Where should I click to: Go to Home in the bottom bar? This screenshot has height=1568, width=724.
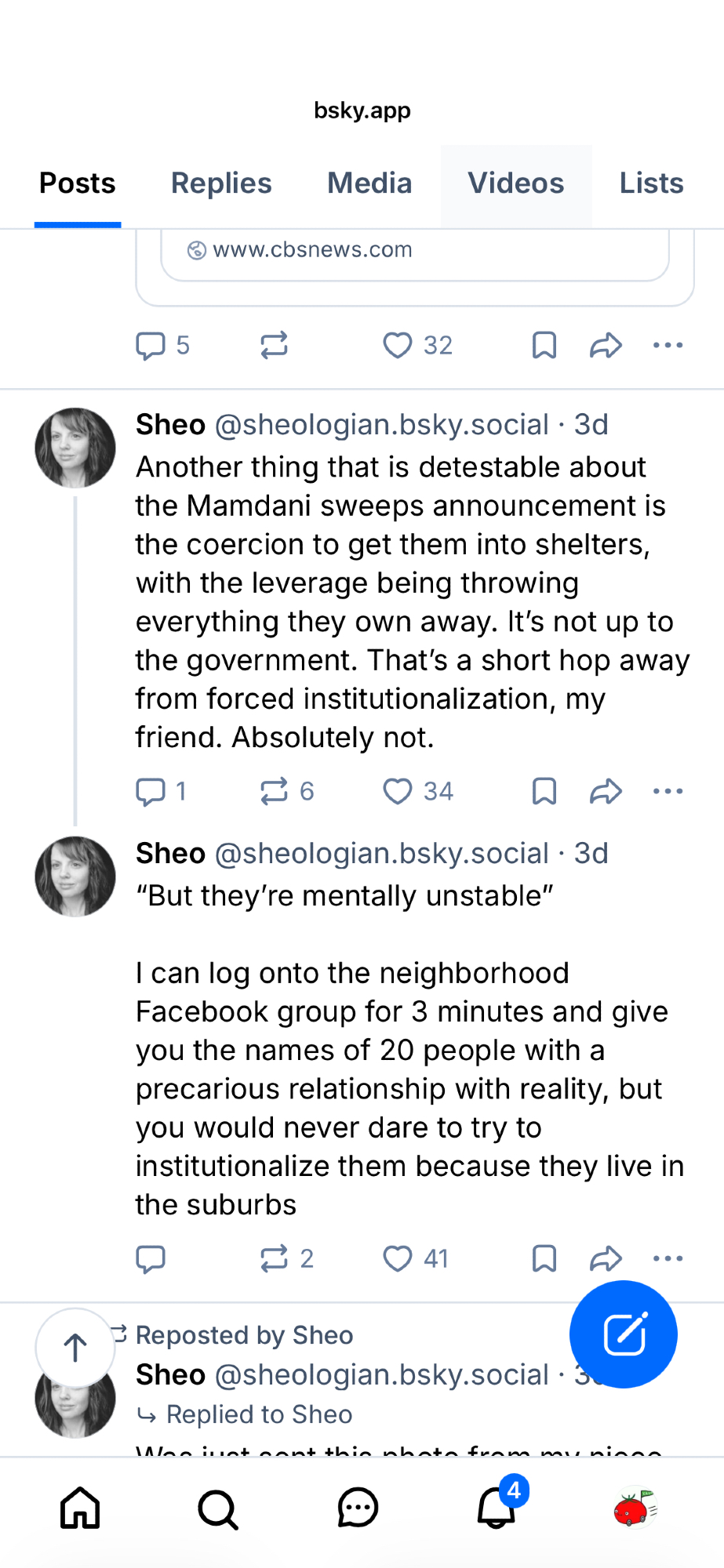click(80, 1508)
